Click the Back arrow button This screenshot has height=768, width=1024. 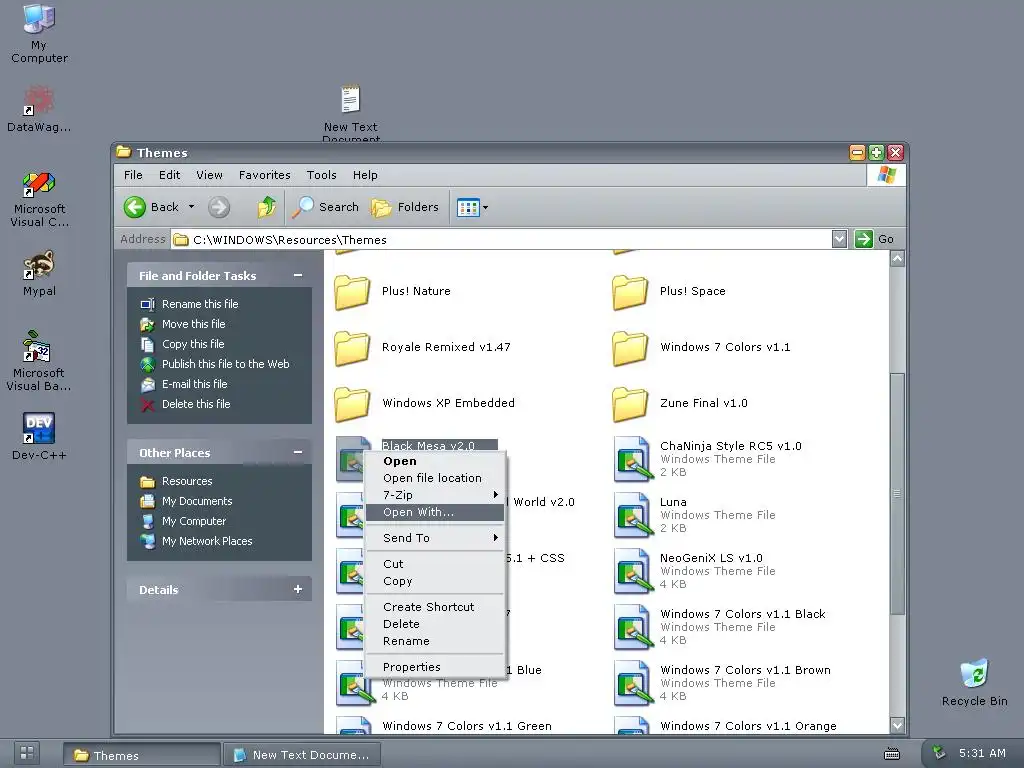tap(152, 207)
